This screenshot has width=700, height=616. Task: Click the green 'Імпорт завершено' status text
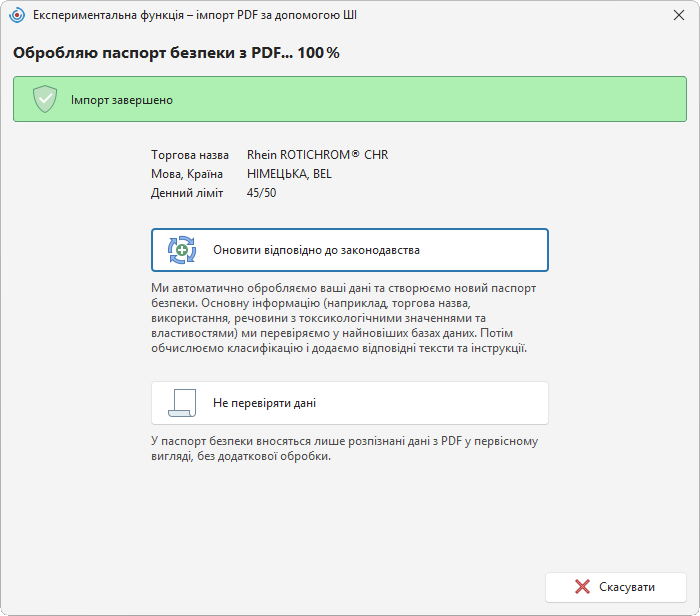click(x=122, y=100)
